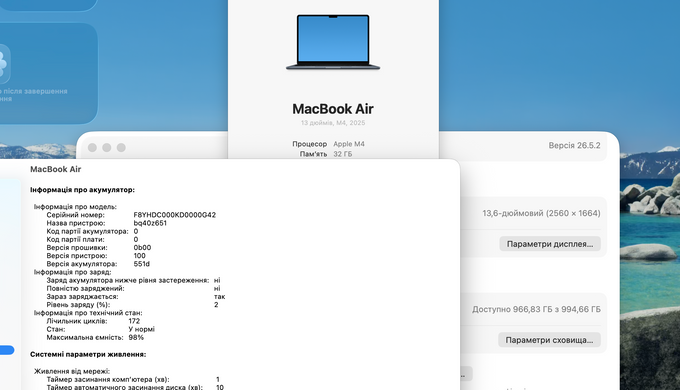Click the MacBook Air laptop image
Image resolution: width=680 pixels, height=390 pixels.
point(333,42)
